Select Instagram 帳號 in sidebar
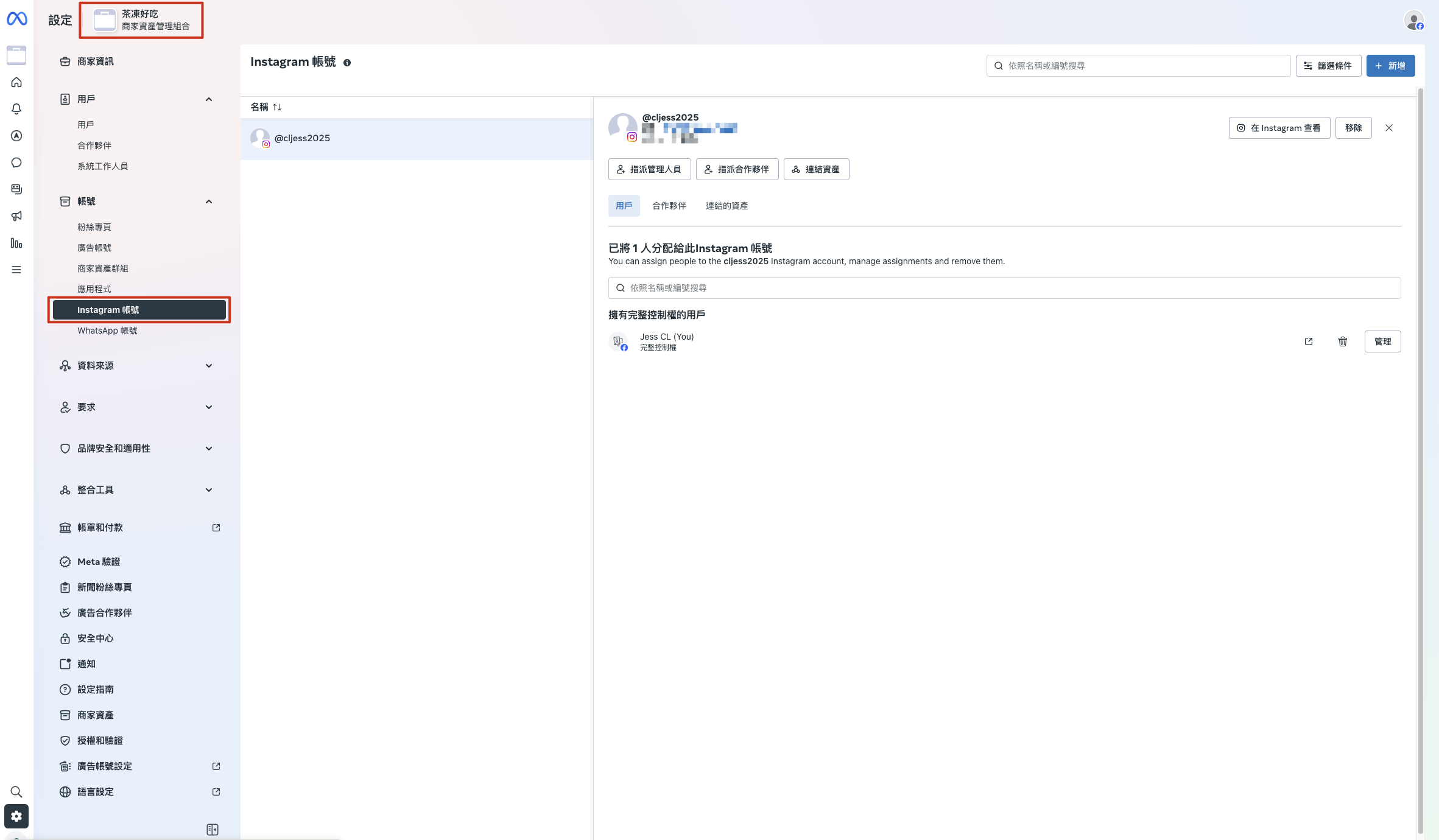The width and height of the screenshot is (1439, 840). 139,310
